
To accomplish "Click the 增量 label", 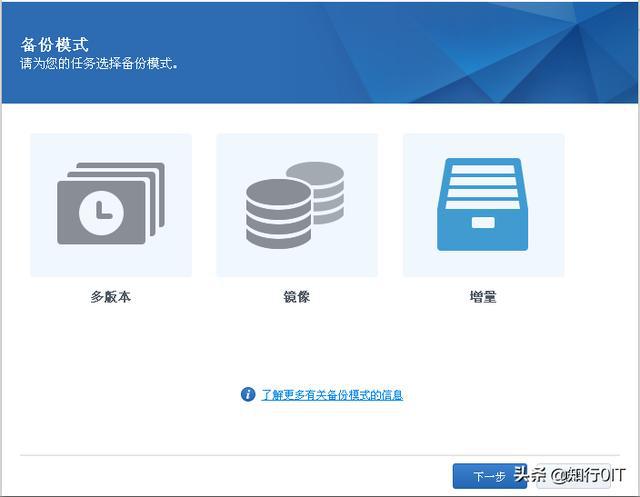I will click(483, 297).
